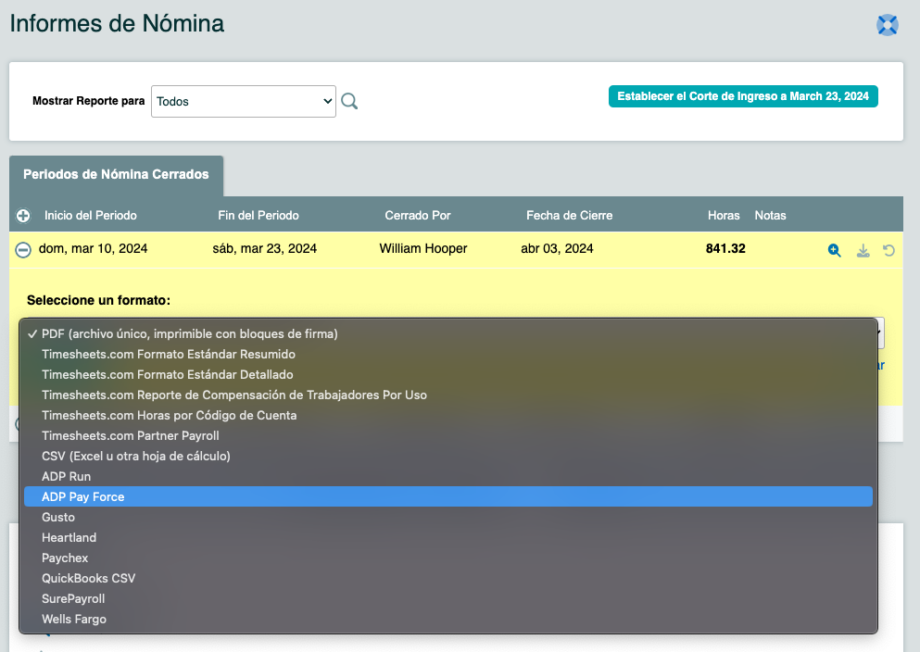Choose Horas por Código de Cuenta
The width and height of the screenshot is (920, 652).
(448, 415)
